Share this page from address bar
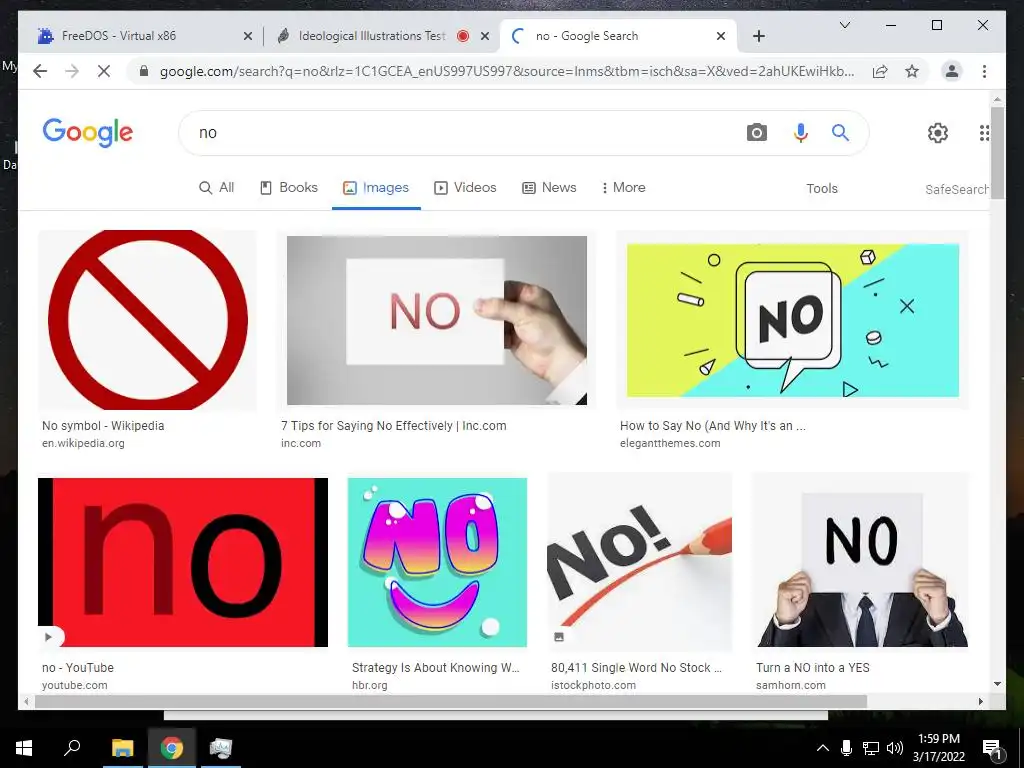 (x=880, y=71)
